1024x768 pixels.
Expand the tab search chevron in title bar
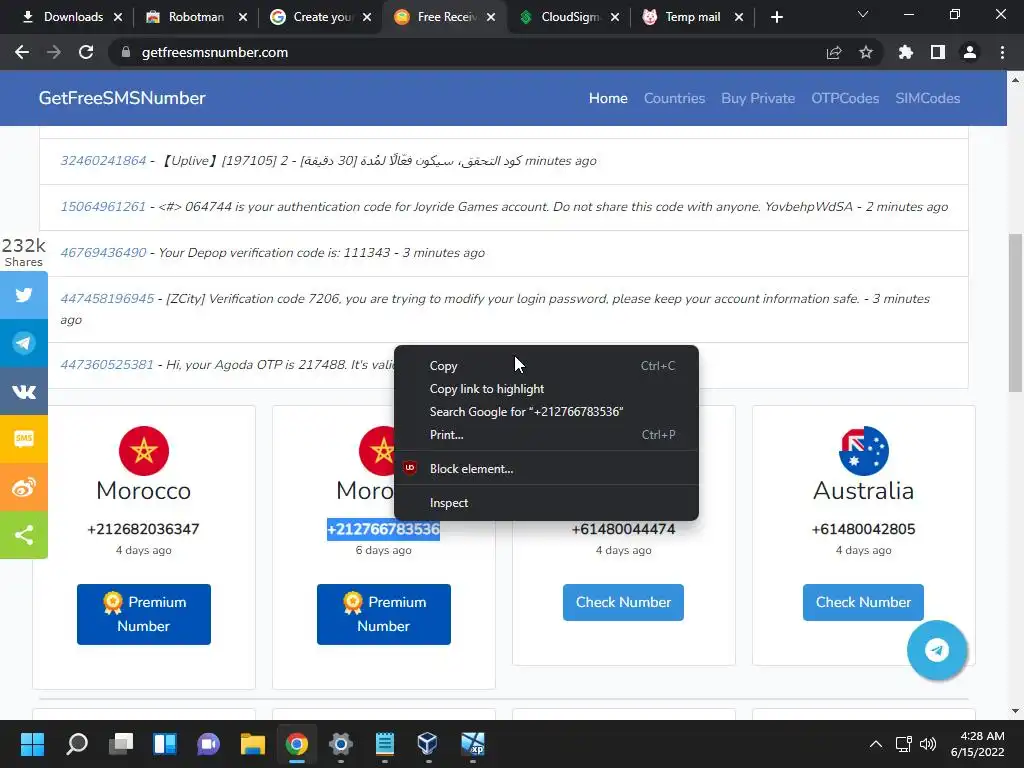(863, 14)
